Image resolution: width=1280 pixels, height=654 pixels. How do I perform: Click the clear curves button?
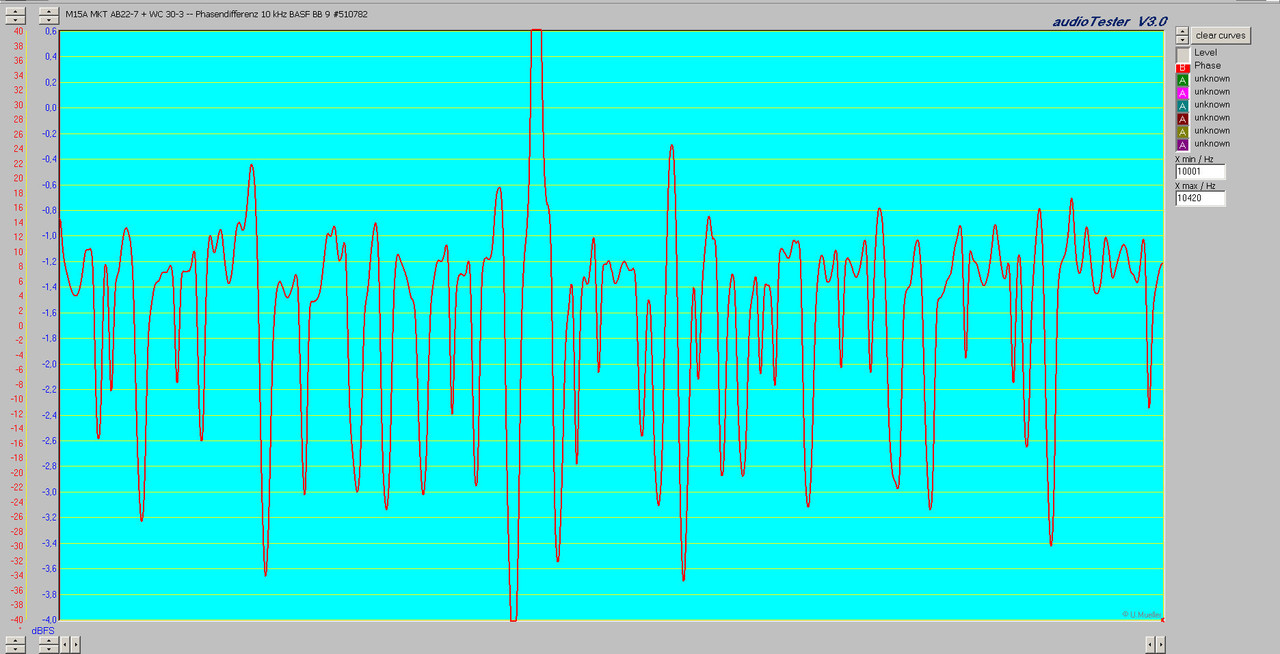coord(1220,35)
